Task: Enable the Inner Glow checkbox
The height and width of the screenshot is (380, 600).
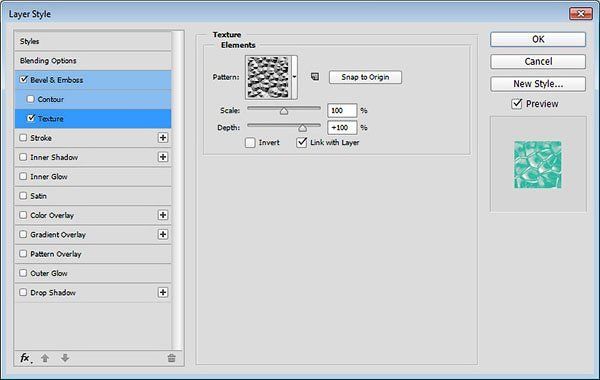Action: coord(23,176)
